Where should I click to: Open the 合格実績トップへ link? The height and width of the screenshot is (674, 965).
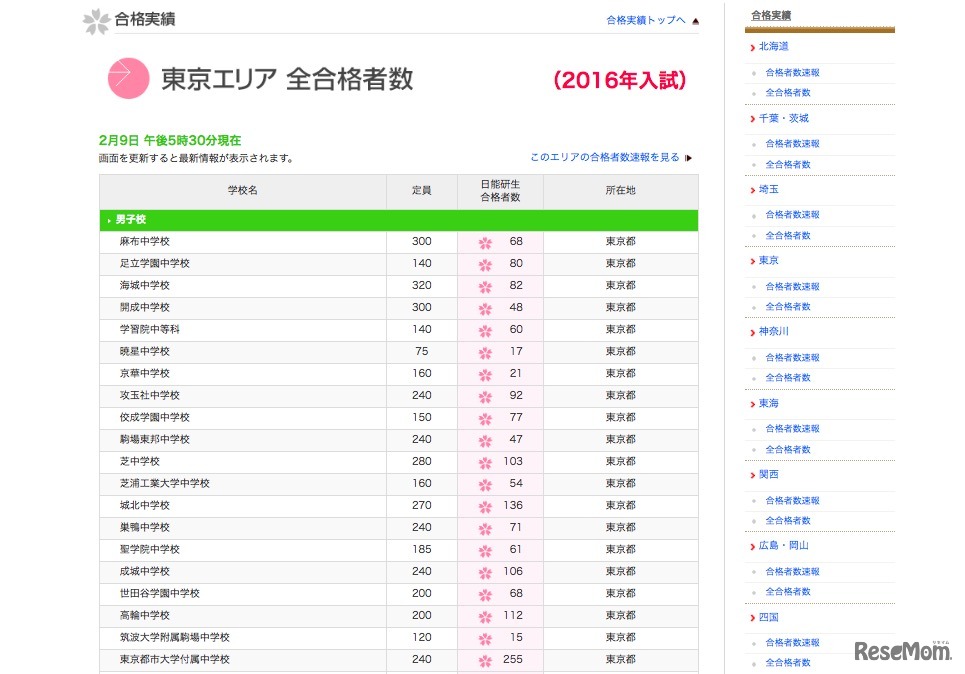tap(646, 20)
